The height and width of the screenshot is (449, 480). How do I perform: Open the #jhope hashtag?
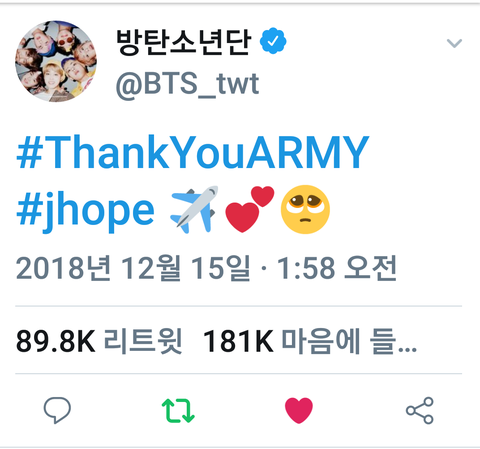(85, 210)
